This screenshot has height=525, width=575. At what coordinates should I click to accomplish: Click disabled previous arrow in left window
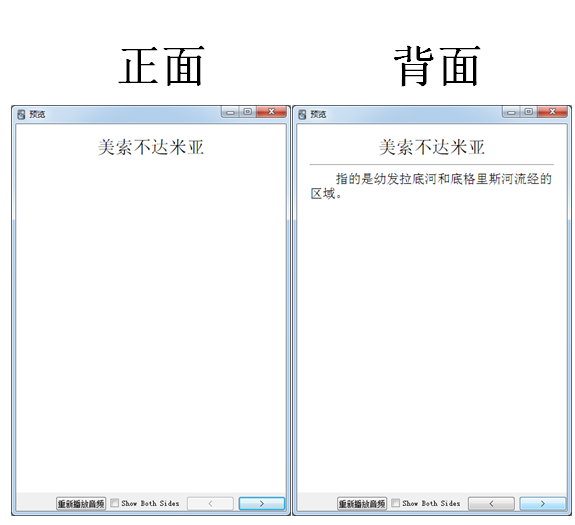coord(210,503)
